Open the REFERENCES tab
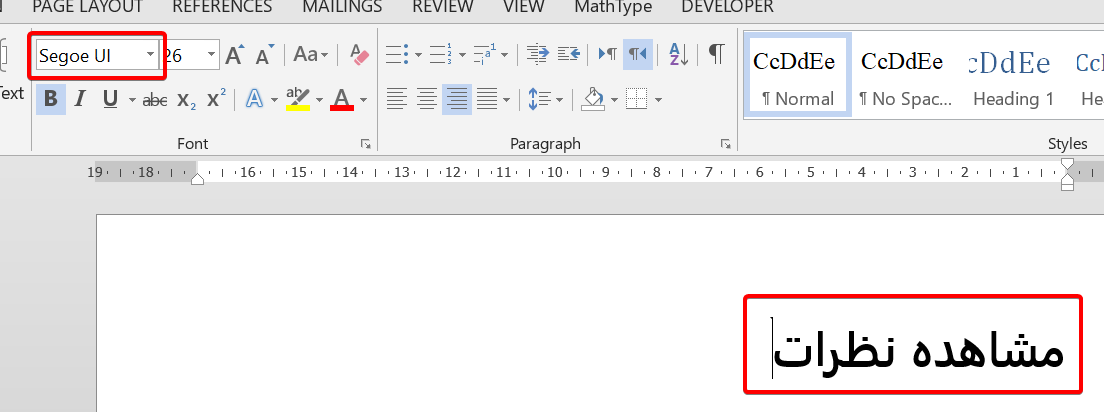This screenshot has width=1104, height=412. coord(222,7)
